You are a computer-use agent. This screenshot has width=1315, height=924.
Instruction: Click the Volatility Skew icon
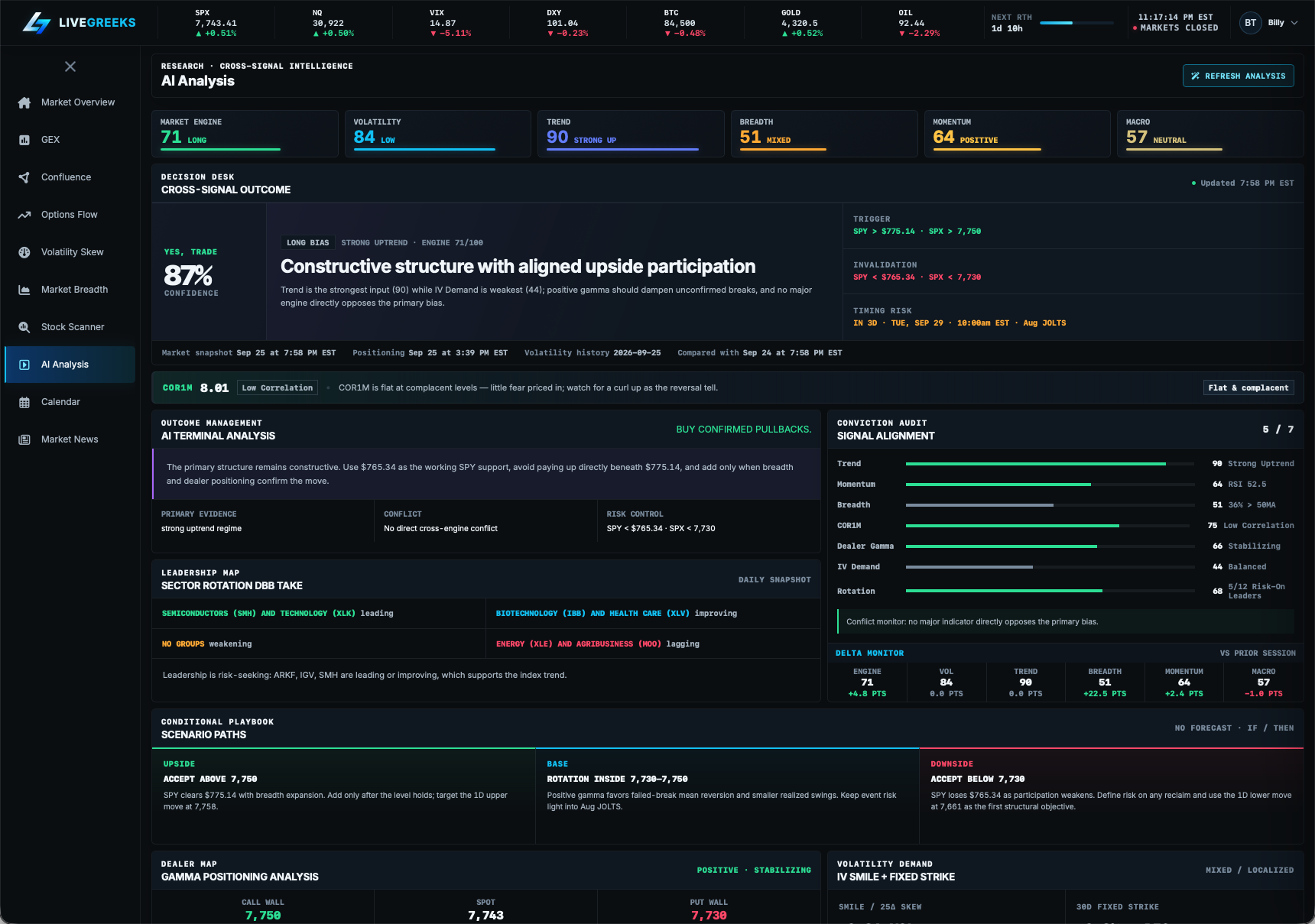(24, 252)
